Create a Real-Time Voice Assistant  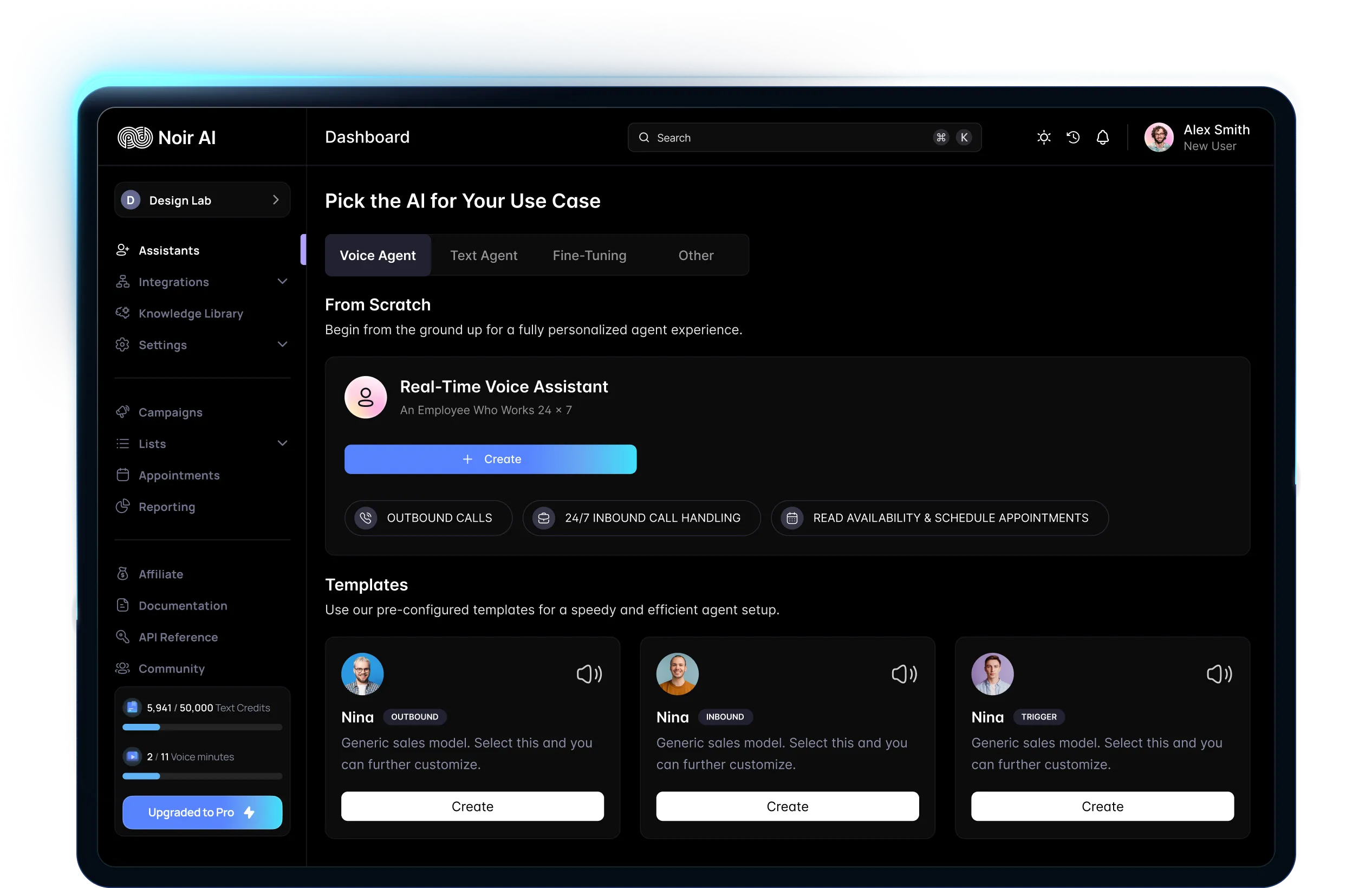point(491,459)
